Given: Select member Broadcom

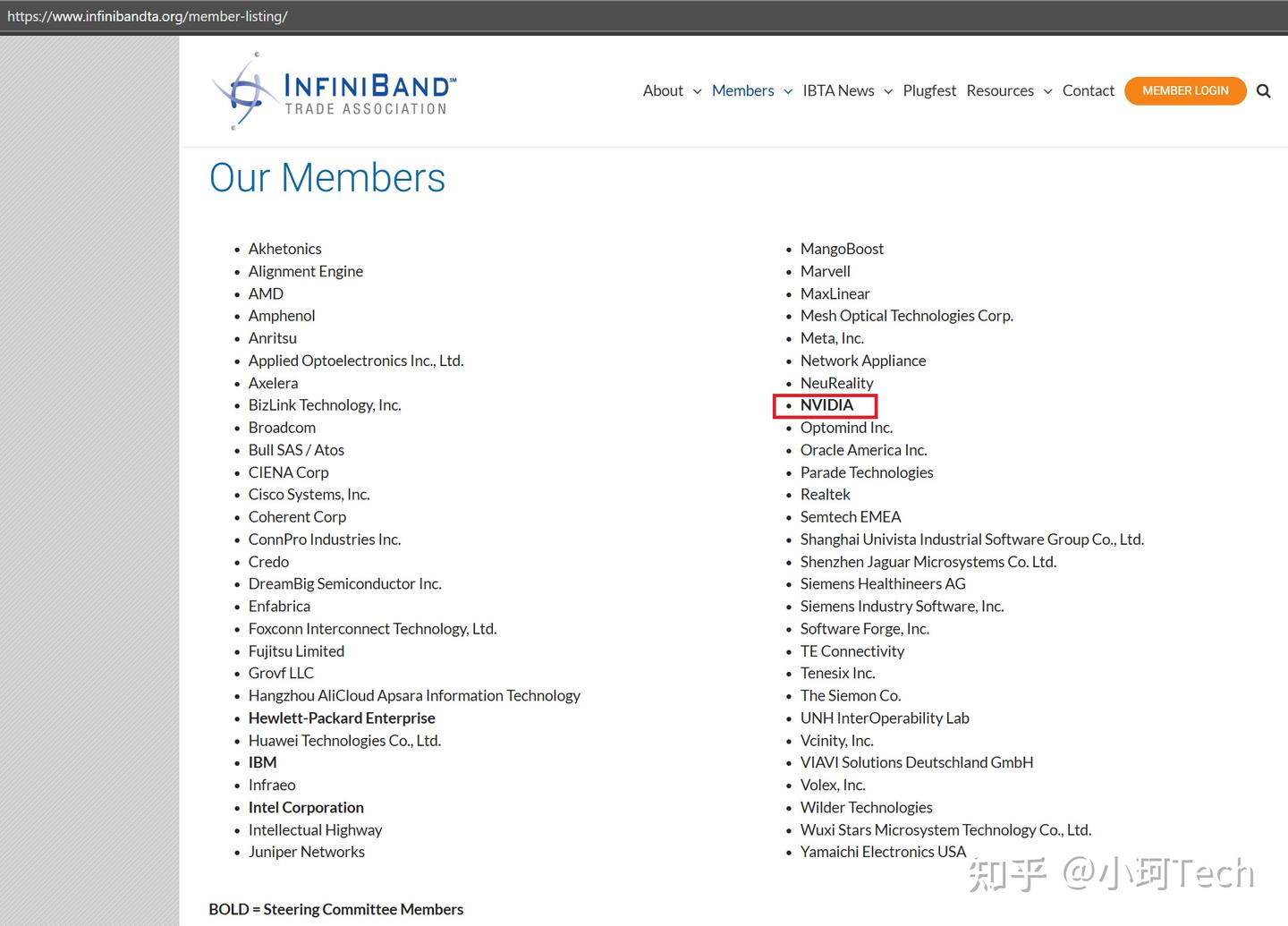Looking at the screenshot, I should (x=282, y=428).
